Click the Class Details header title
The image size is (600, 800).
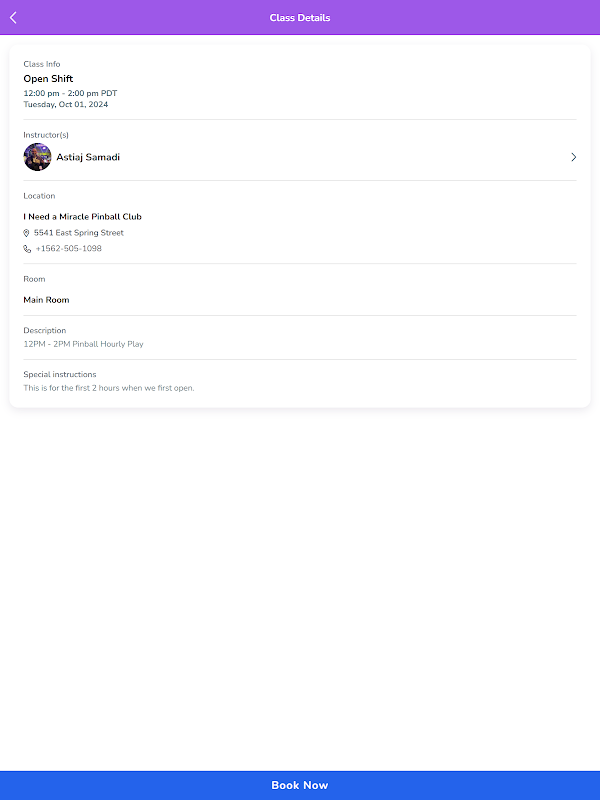pos(300,18)
